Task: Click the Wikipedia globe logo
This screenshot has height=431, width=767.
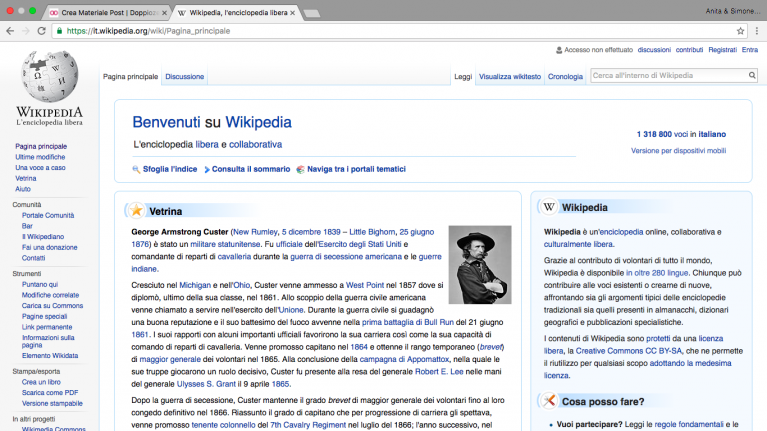Action: (49, 77)
